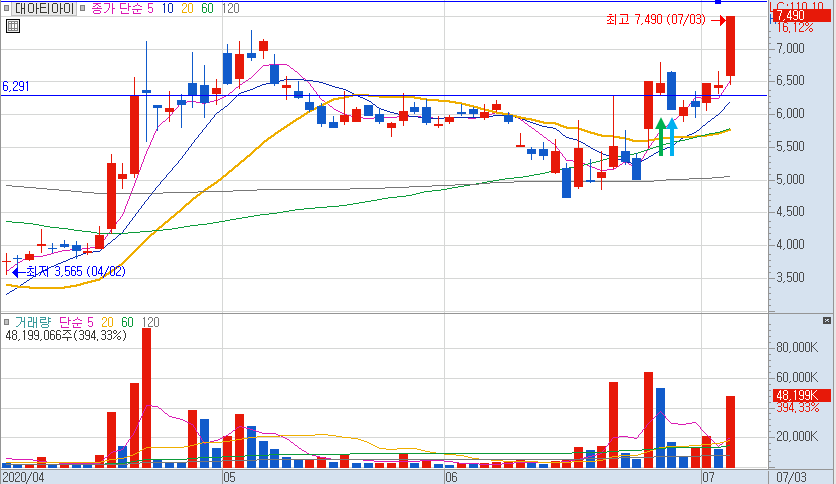Screen dimensions: 836x484
Task: Select the price 120-day MA label
Action: tap(230, 8)
